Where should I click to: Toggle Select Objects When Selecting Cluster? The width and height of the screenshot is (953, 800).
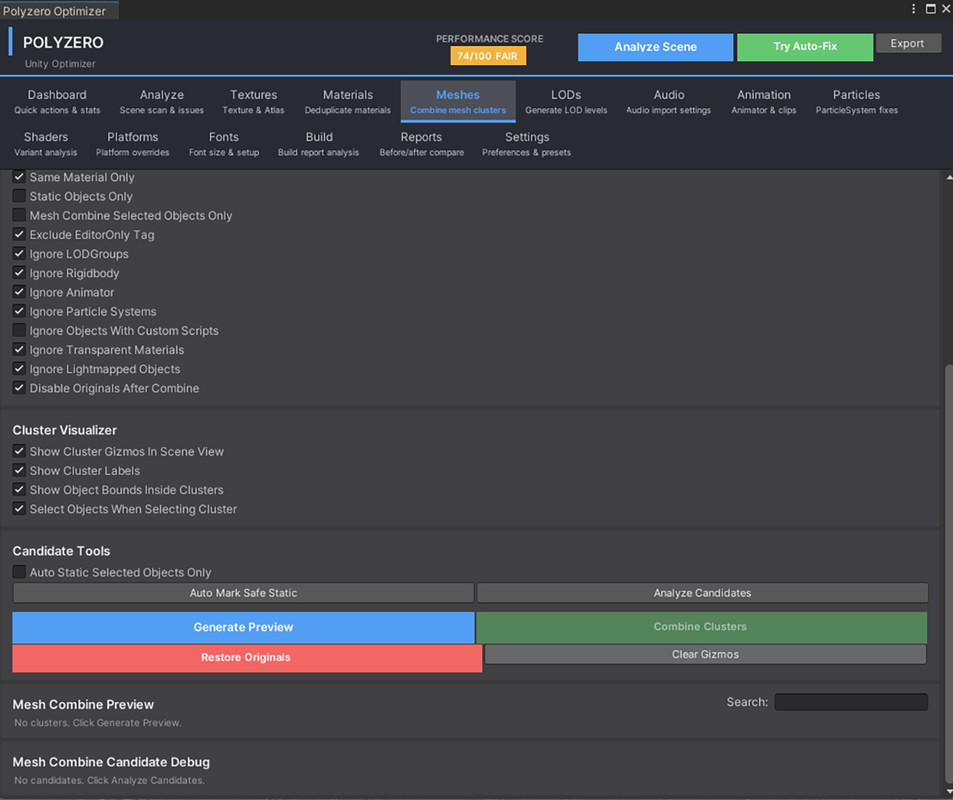pyautogui.click(x=19, y=508)
